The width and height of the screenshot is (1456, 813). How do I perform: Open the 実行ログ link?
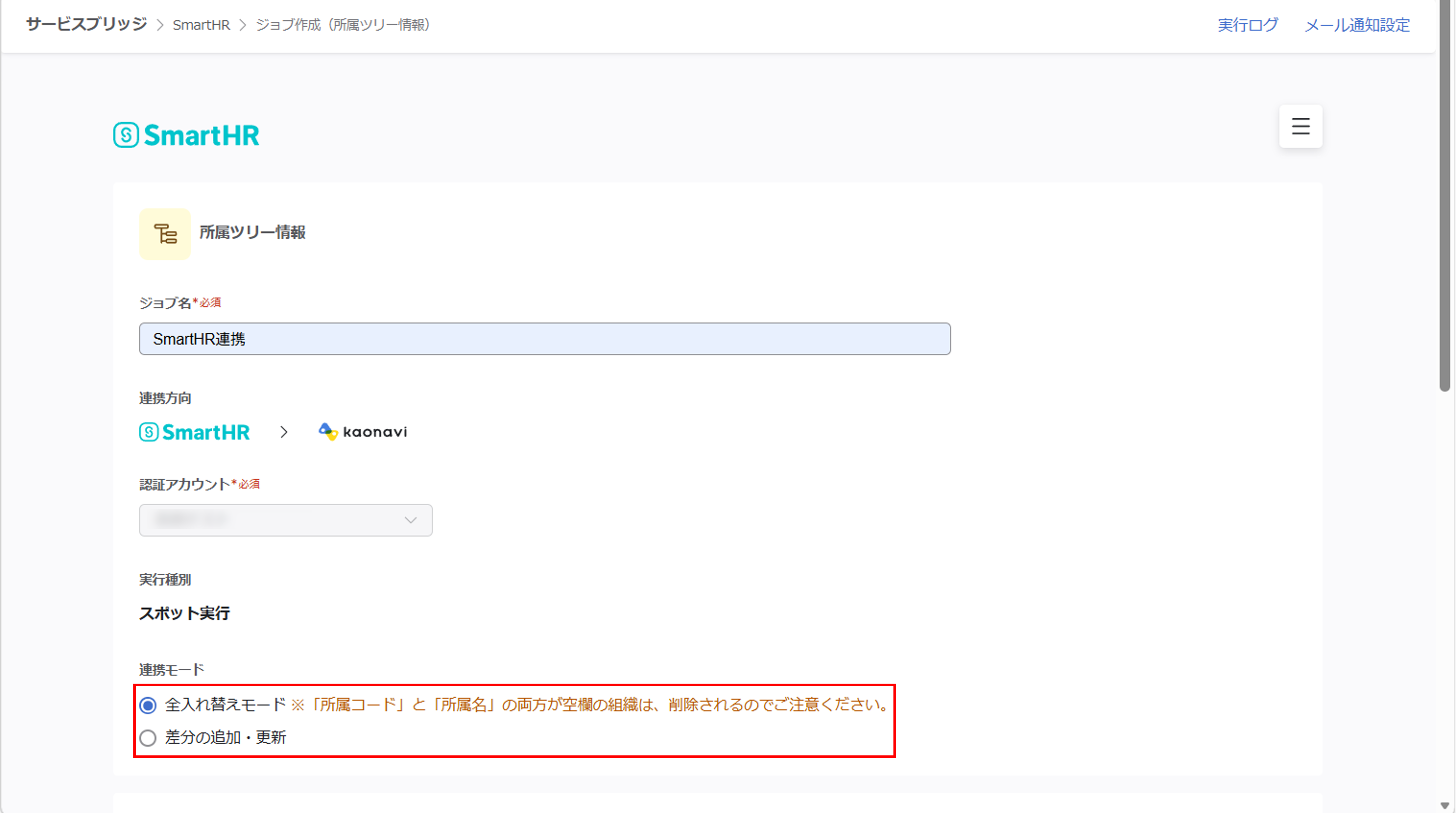[x=1248, y=25]
